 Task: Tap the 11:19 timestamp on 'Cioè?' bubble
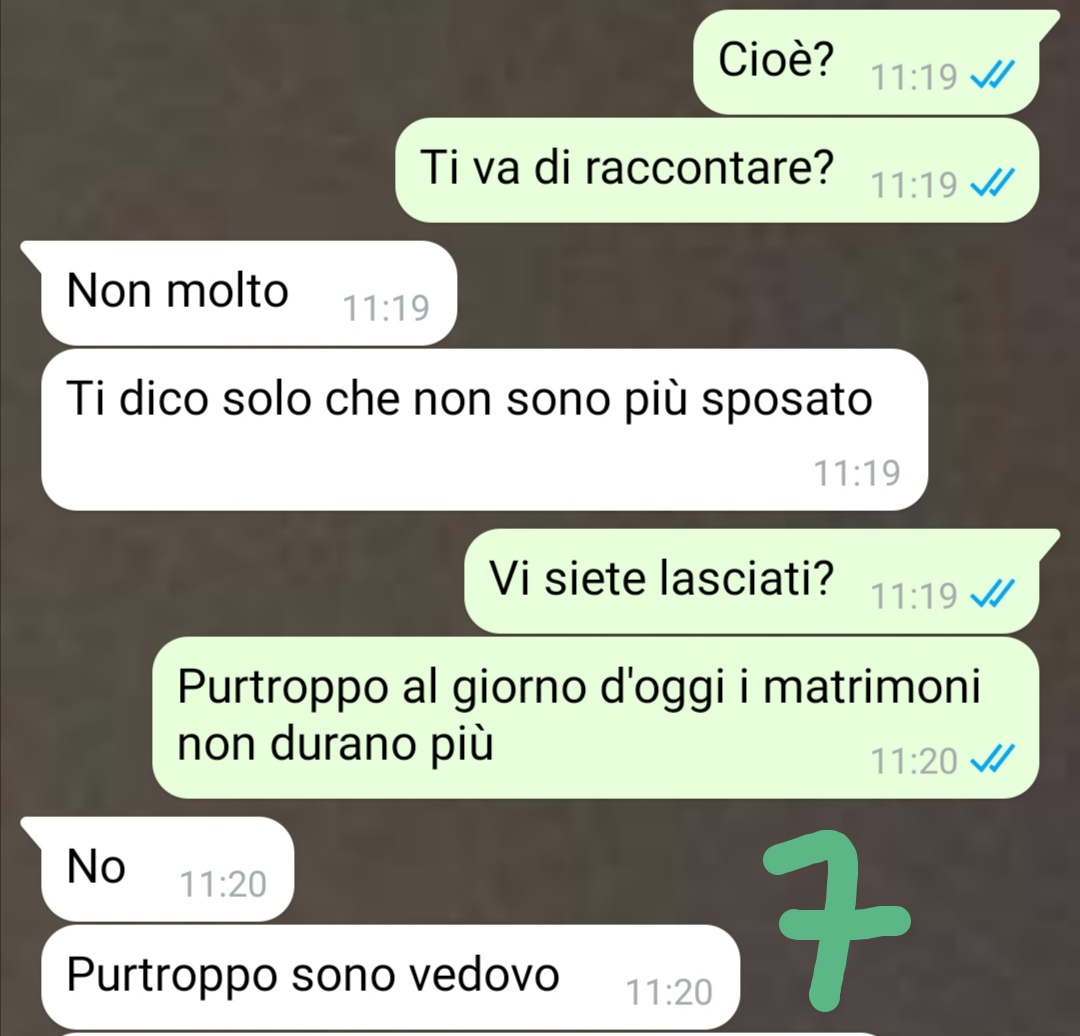tap(914, 76)
